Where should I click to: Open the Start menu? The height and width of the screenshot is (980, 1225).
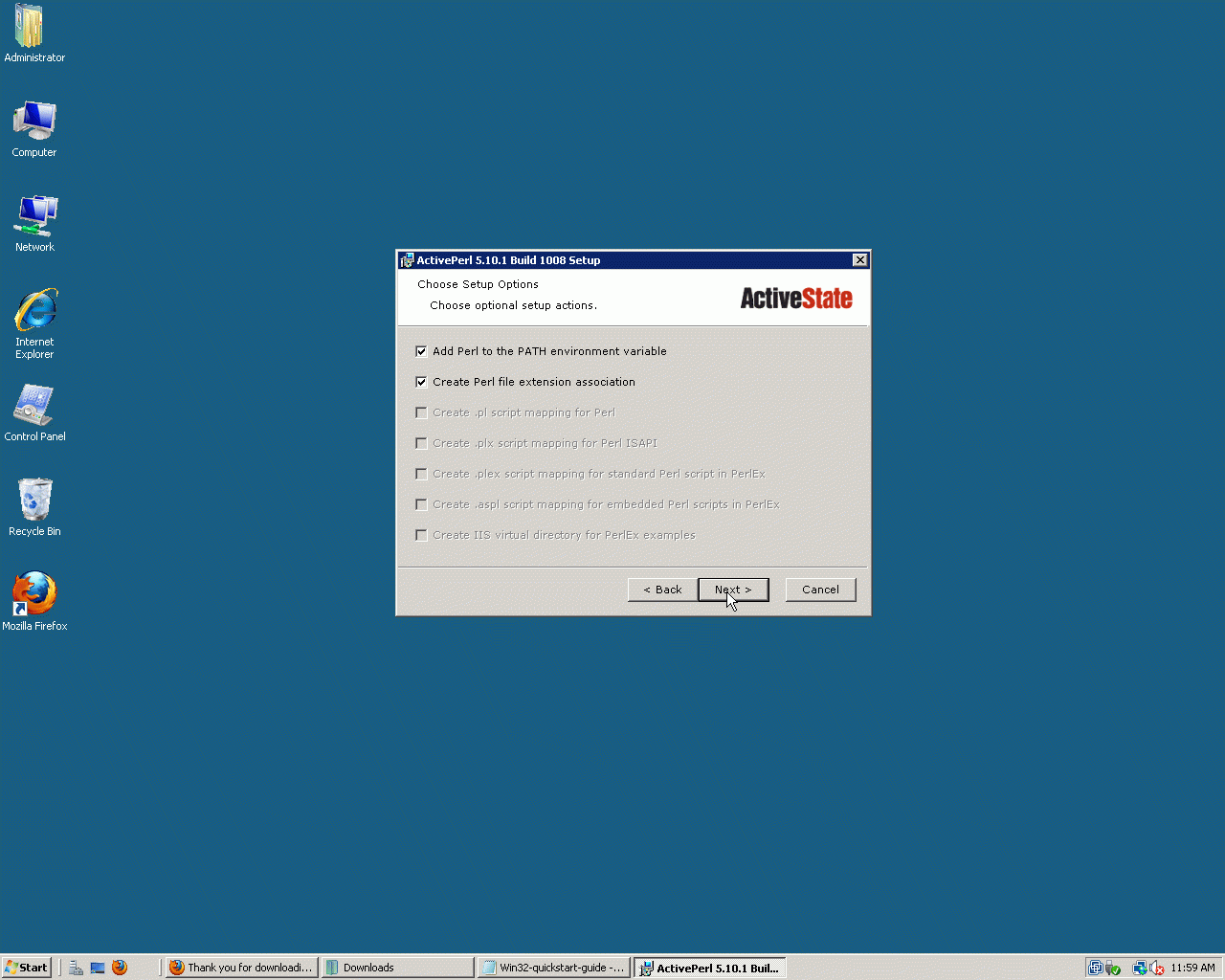27,968
